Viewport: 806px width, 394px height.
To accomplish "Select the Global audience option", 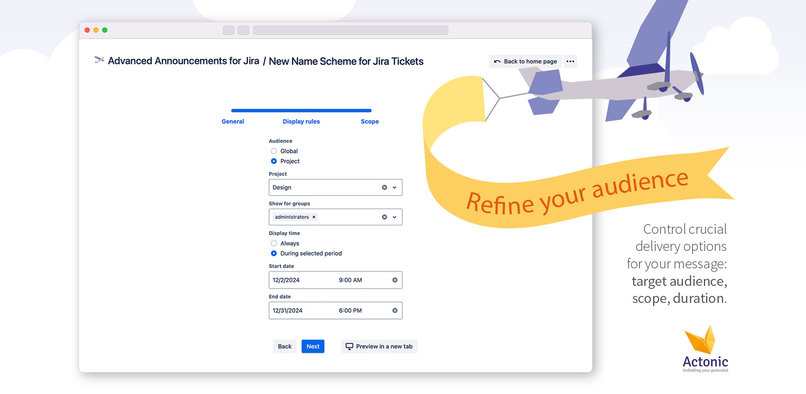I will (x=273, y=151).
